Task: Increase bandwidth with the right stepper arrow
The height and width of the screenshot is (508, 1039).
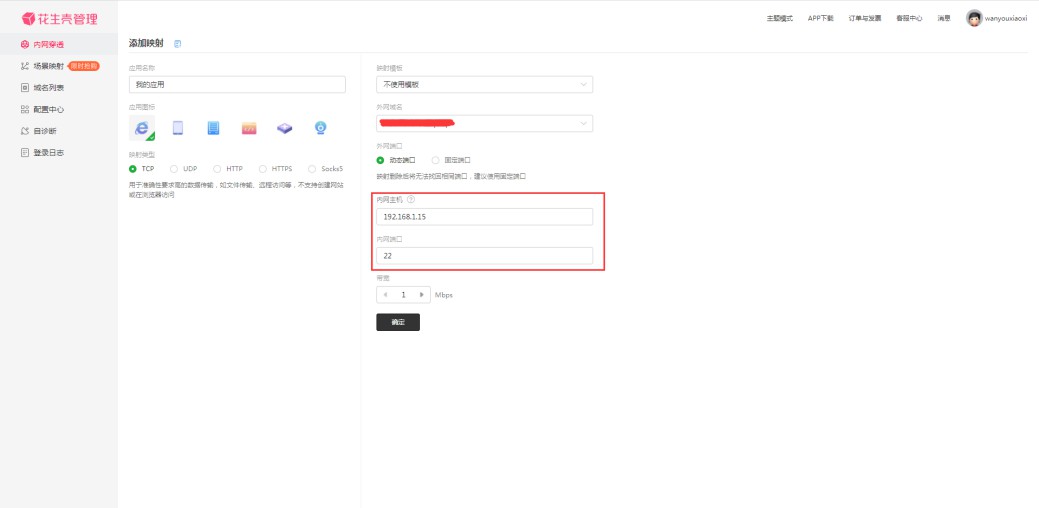Action: [x=422, y=295]
